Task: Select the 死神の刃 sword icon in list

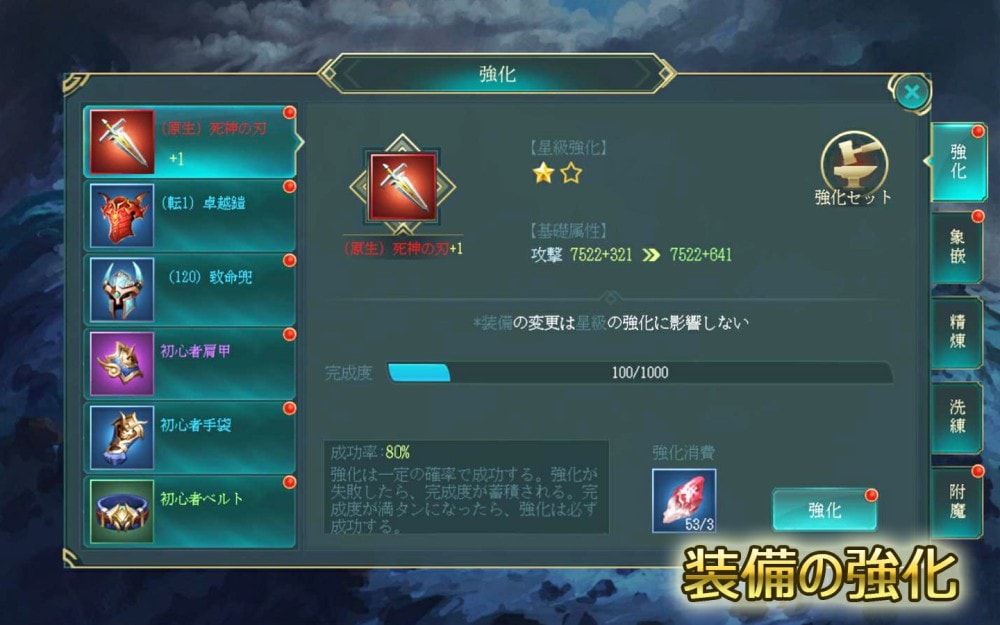Action: click(122, 142)
